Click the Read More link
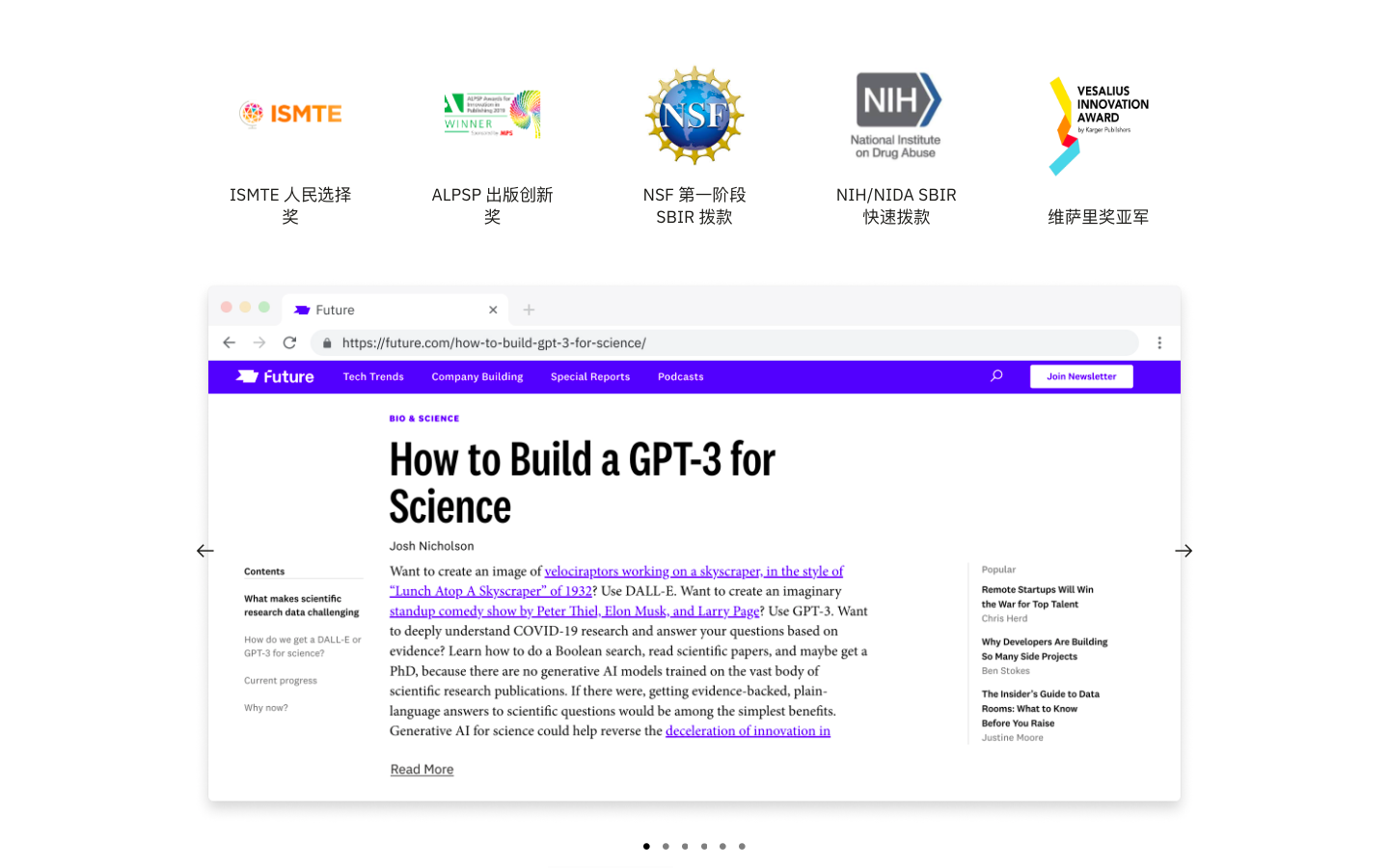 click(422, 770)
